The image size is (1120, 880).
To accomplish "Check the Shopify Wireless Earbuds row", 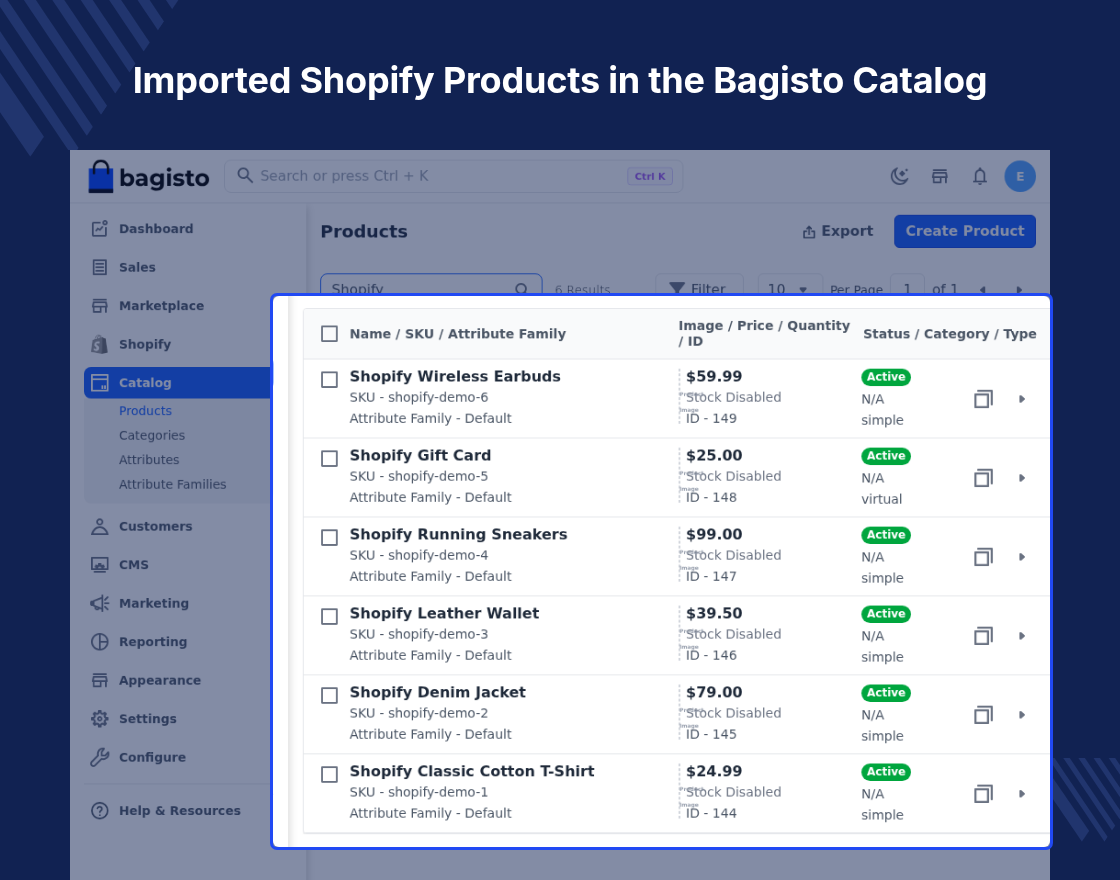I will (x=329, y=379).
